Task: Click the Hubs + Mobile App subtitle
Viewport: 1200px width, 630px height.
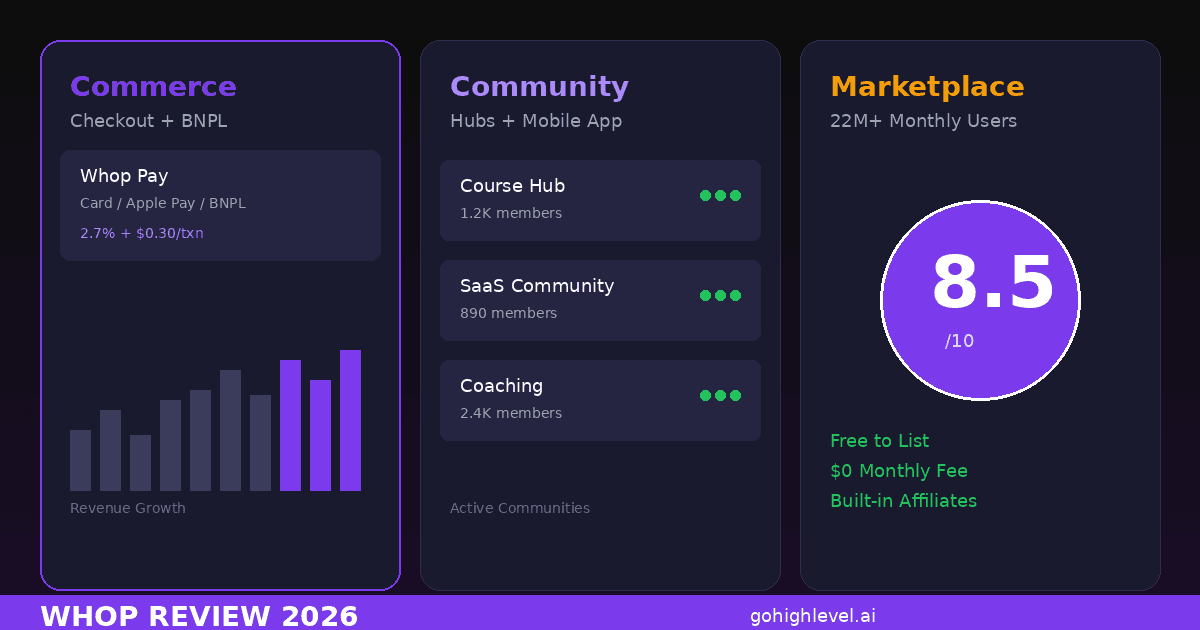Action: (x=536, y=121)
